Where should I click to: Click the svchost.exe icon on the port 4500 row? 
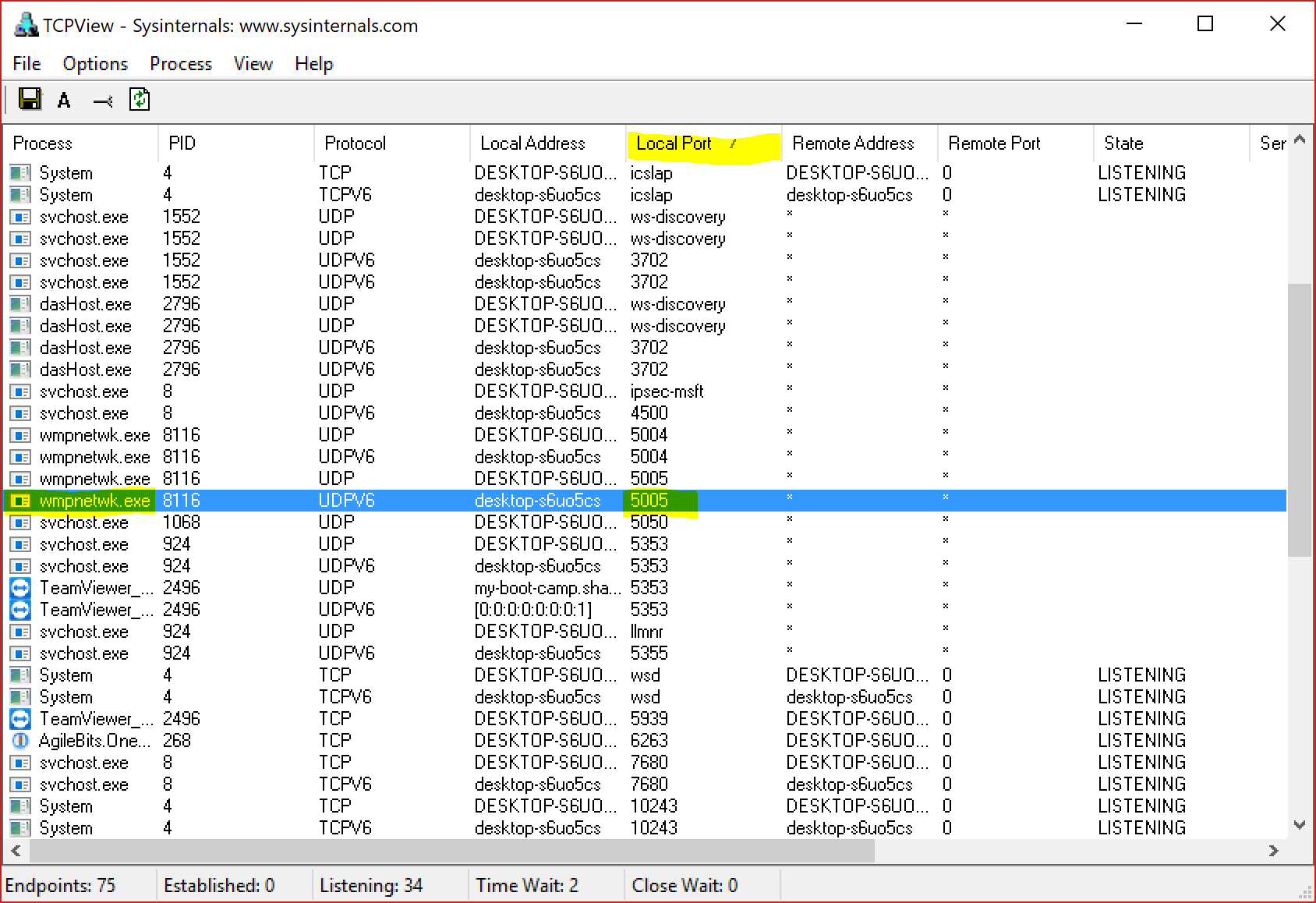[20, 413]
